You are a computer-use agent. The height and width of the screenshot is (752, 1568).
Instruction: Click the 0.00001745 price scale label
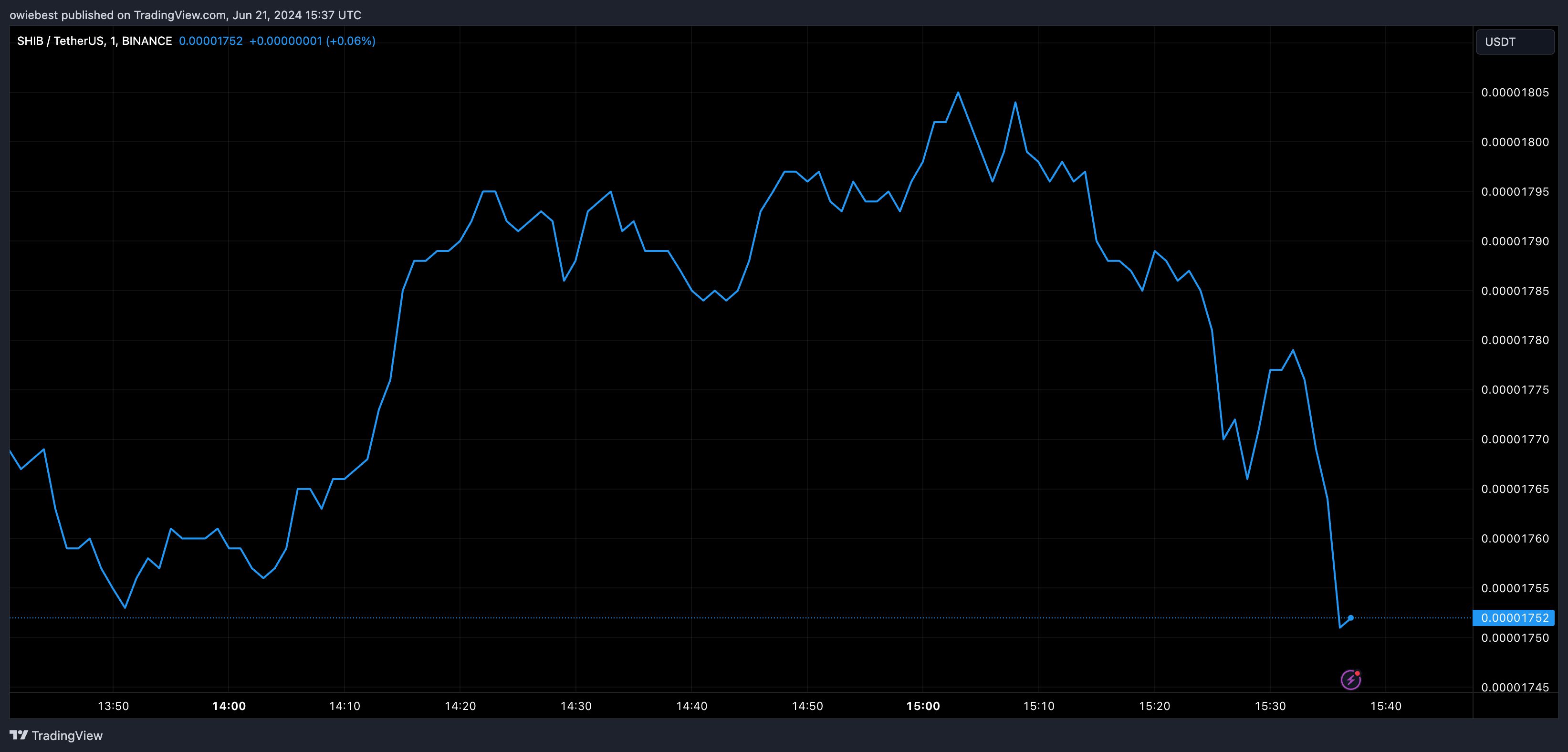click(1515, 687)
